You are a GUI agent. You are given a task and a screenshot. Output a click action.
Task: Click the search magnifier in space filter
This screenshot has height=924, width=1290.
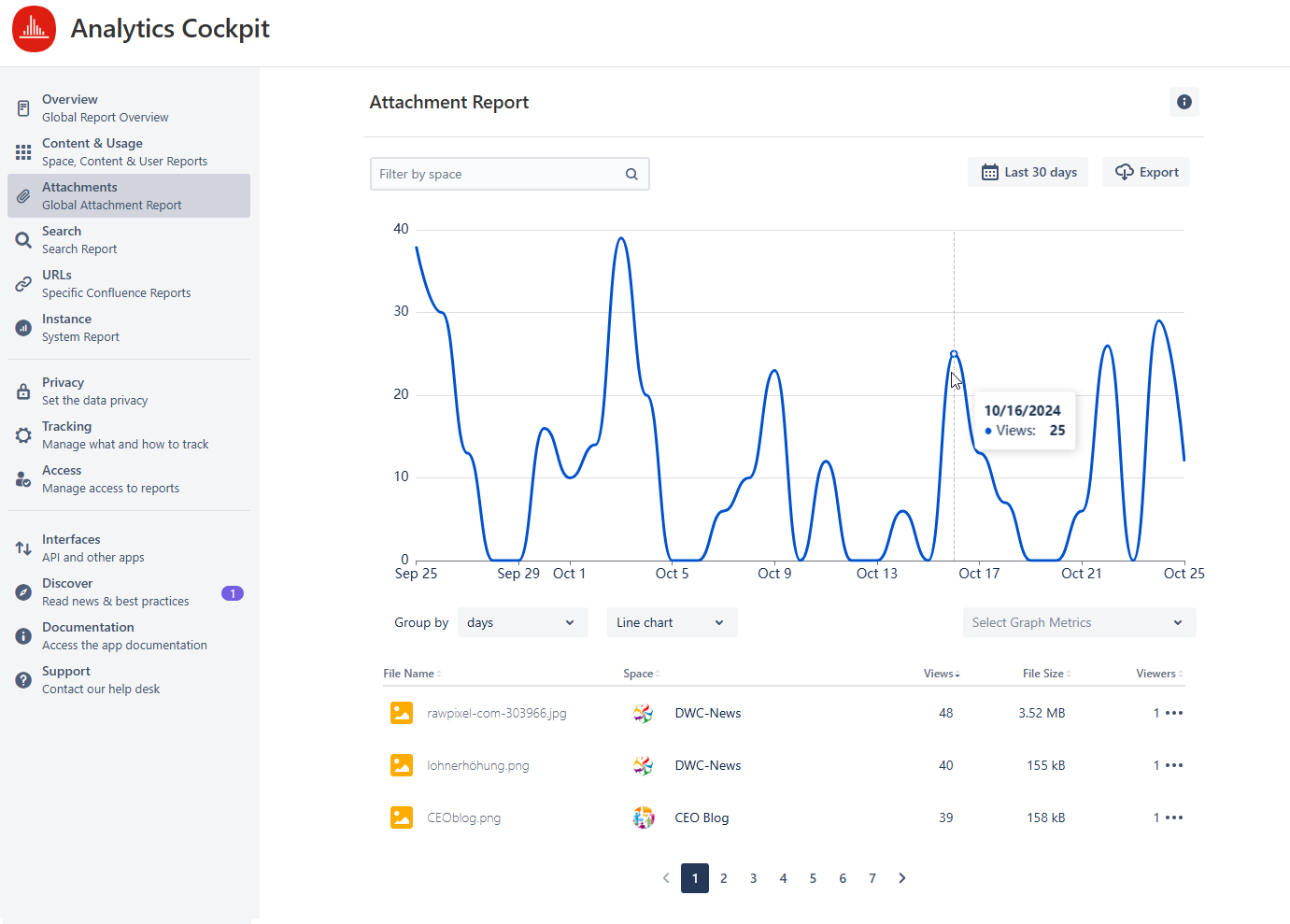(x=631, y=175)
